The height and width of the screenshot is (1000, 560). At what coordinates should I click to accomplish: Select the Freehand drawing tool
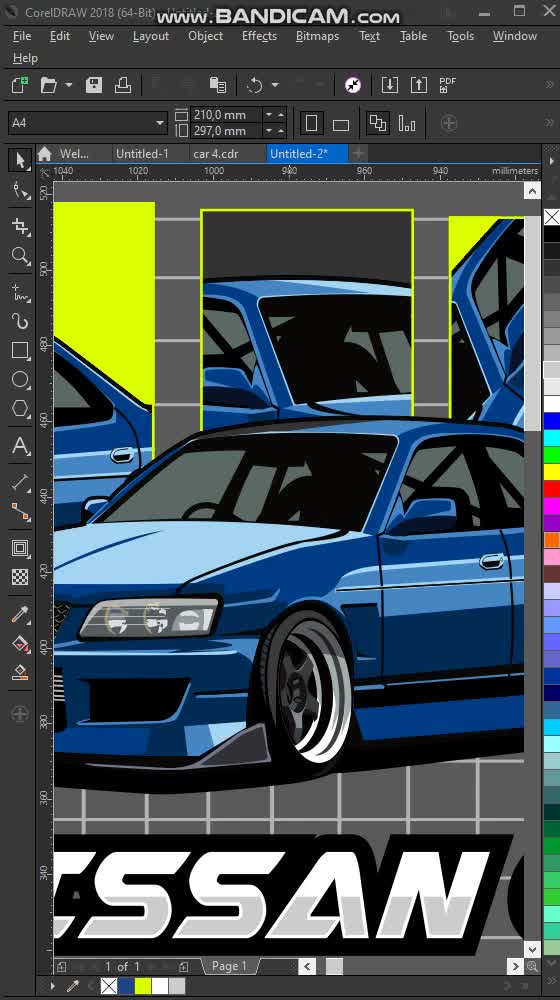tap(20, 293)
